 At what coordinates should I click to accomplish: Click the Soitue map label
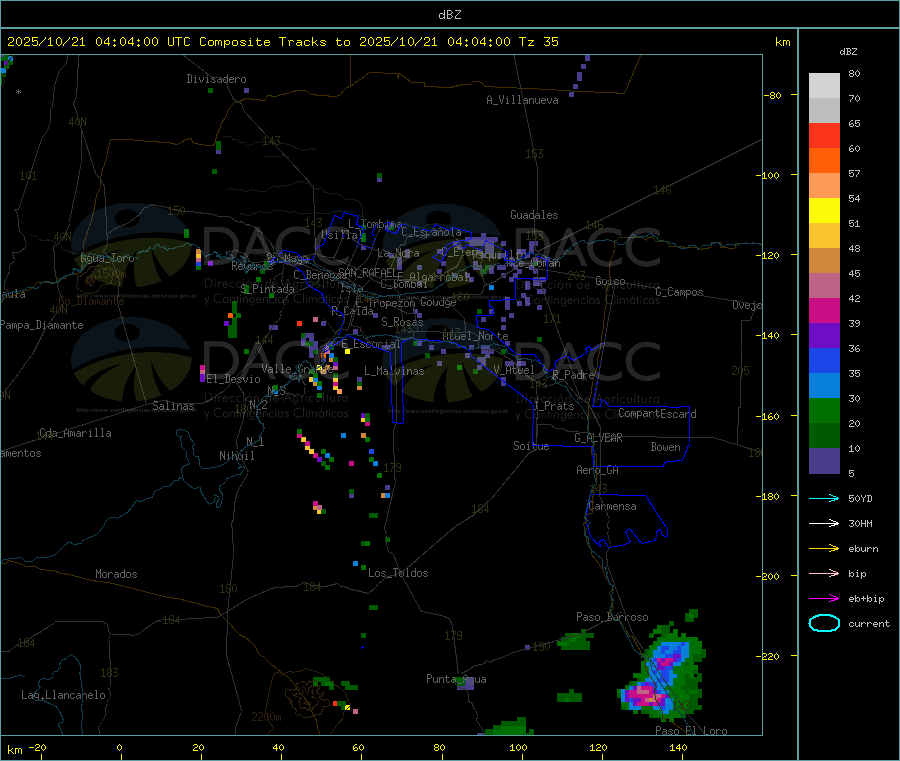pos(531,446)
